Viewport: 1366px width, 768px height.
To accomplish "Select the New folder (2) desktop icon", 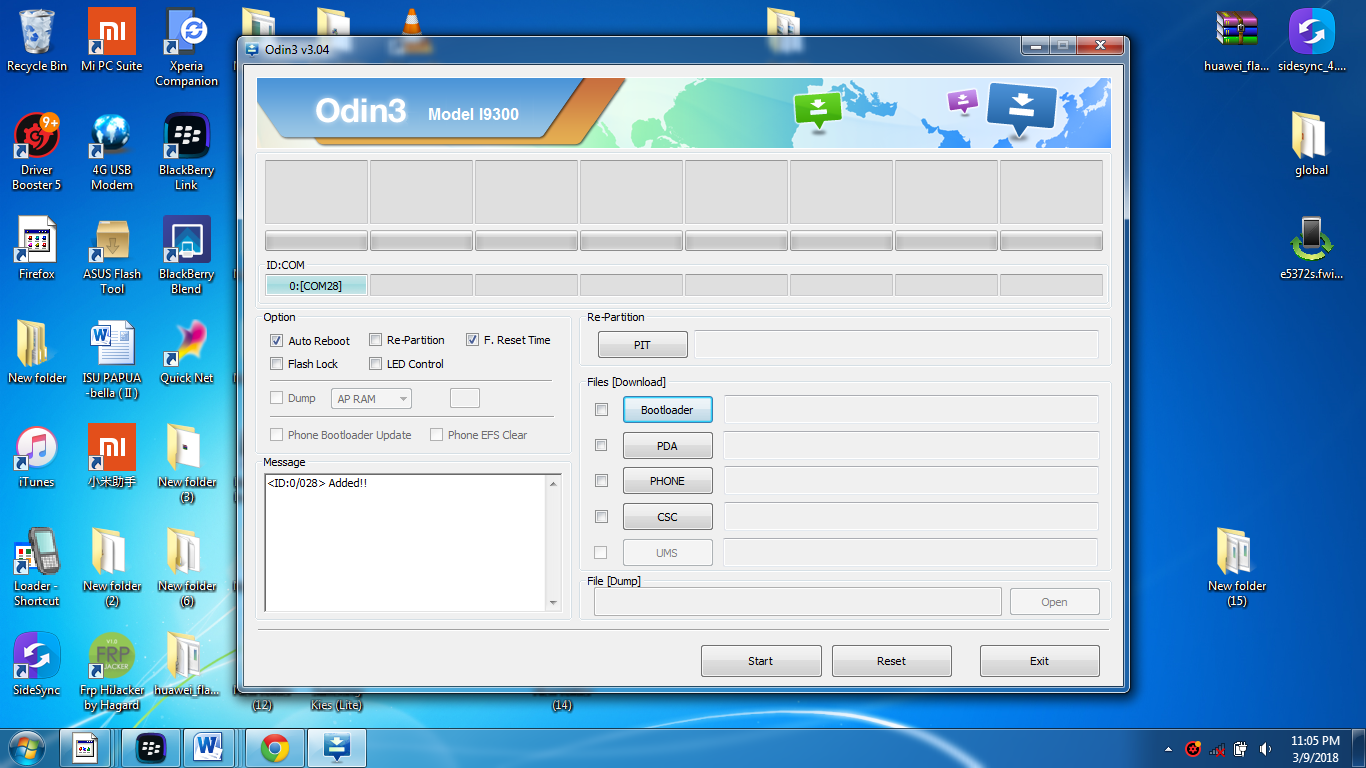I will [112, 567].
